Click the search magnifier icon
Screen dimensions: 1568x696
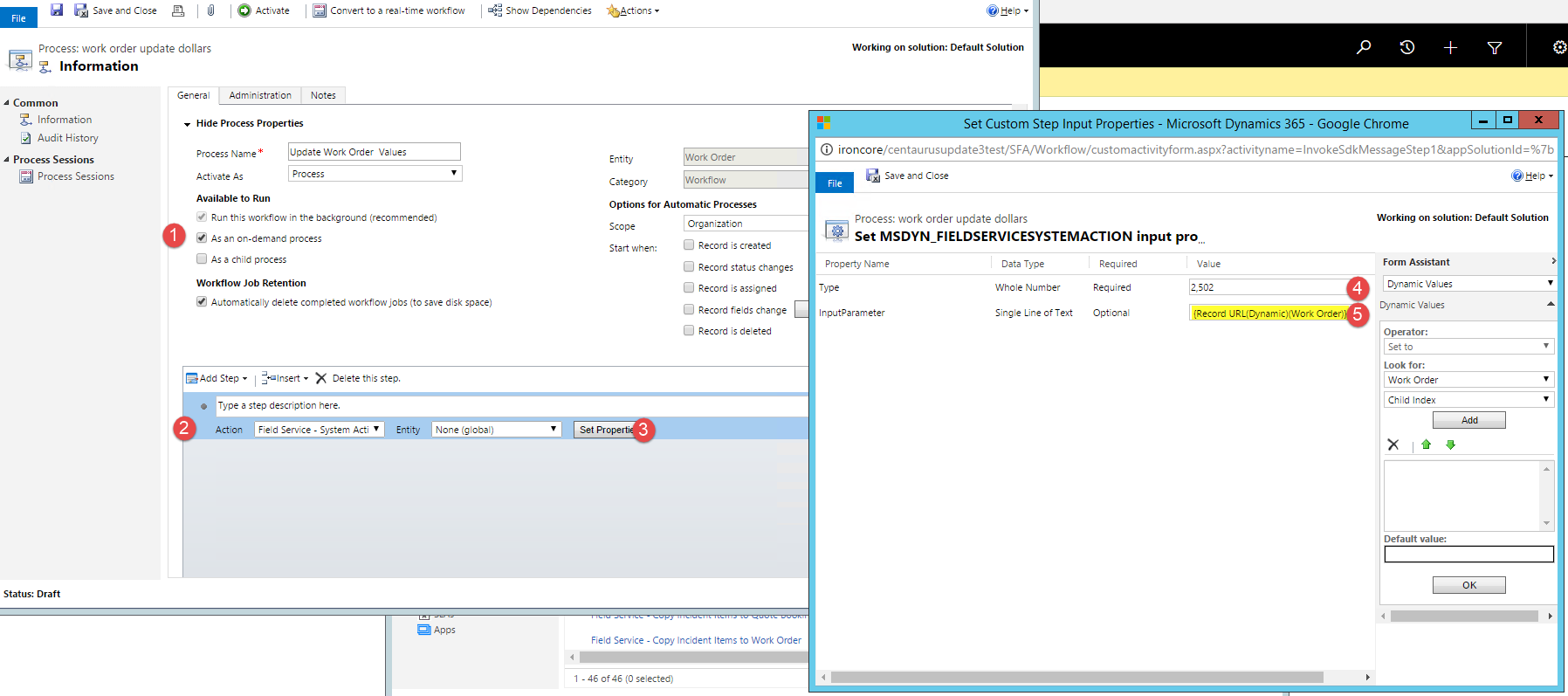[1363, 47]
